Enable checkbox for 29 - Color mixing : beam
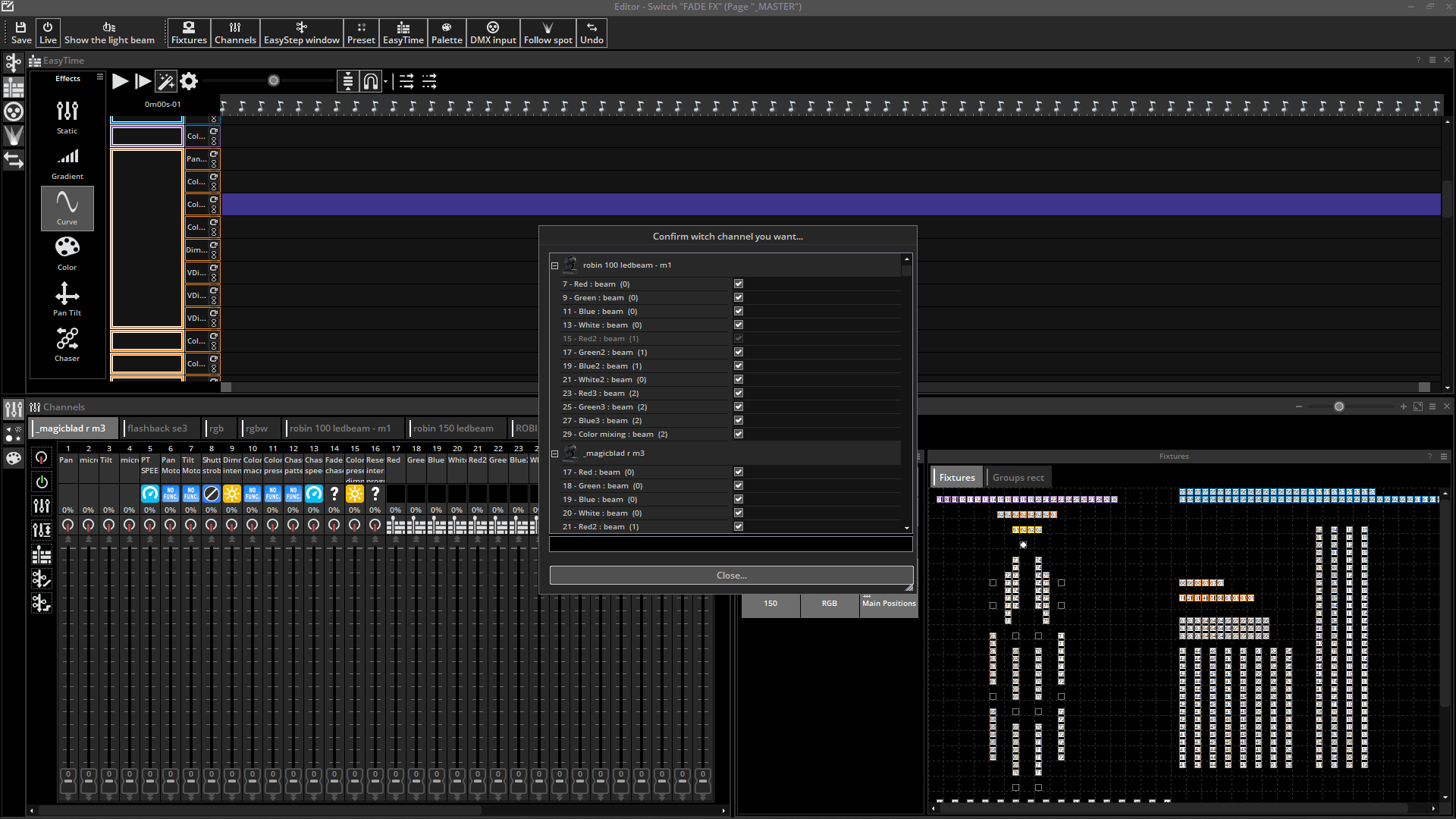This screenshot has height=819, width=1456. pyautogui.click(x=738, y=433)
